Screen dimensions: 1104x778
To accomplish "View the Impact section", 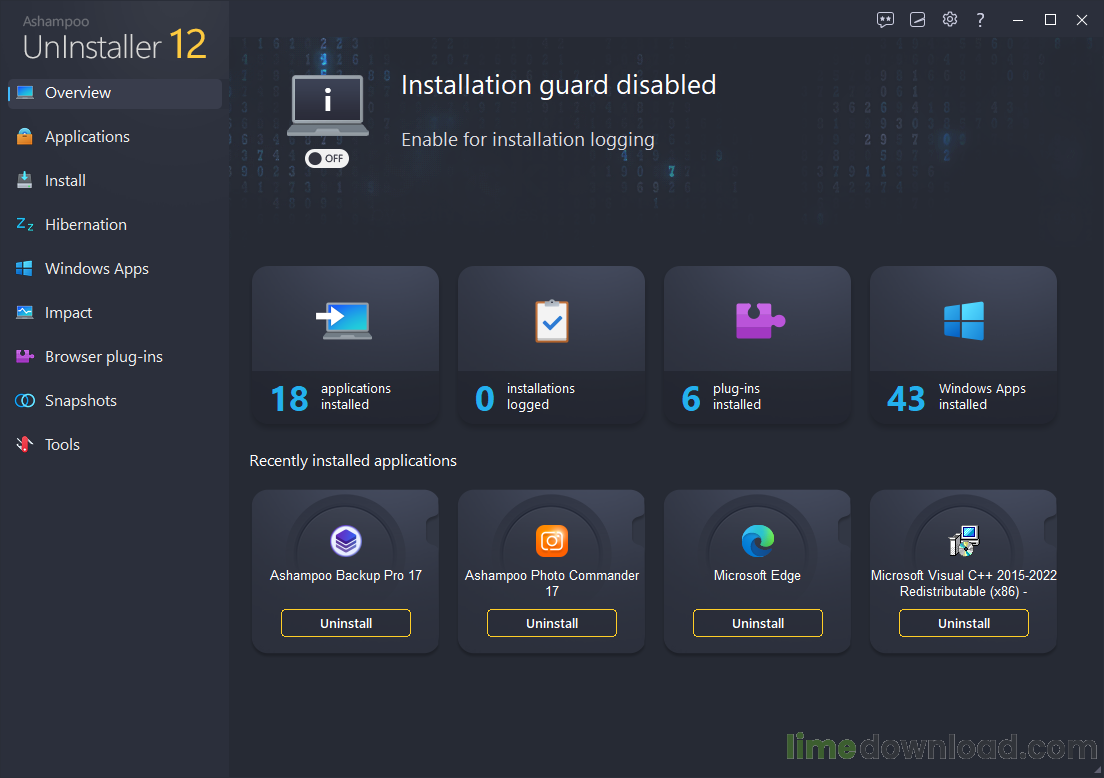I will 68,312.
